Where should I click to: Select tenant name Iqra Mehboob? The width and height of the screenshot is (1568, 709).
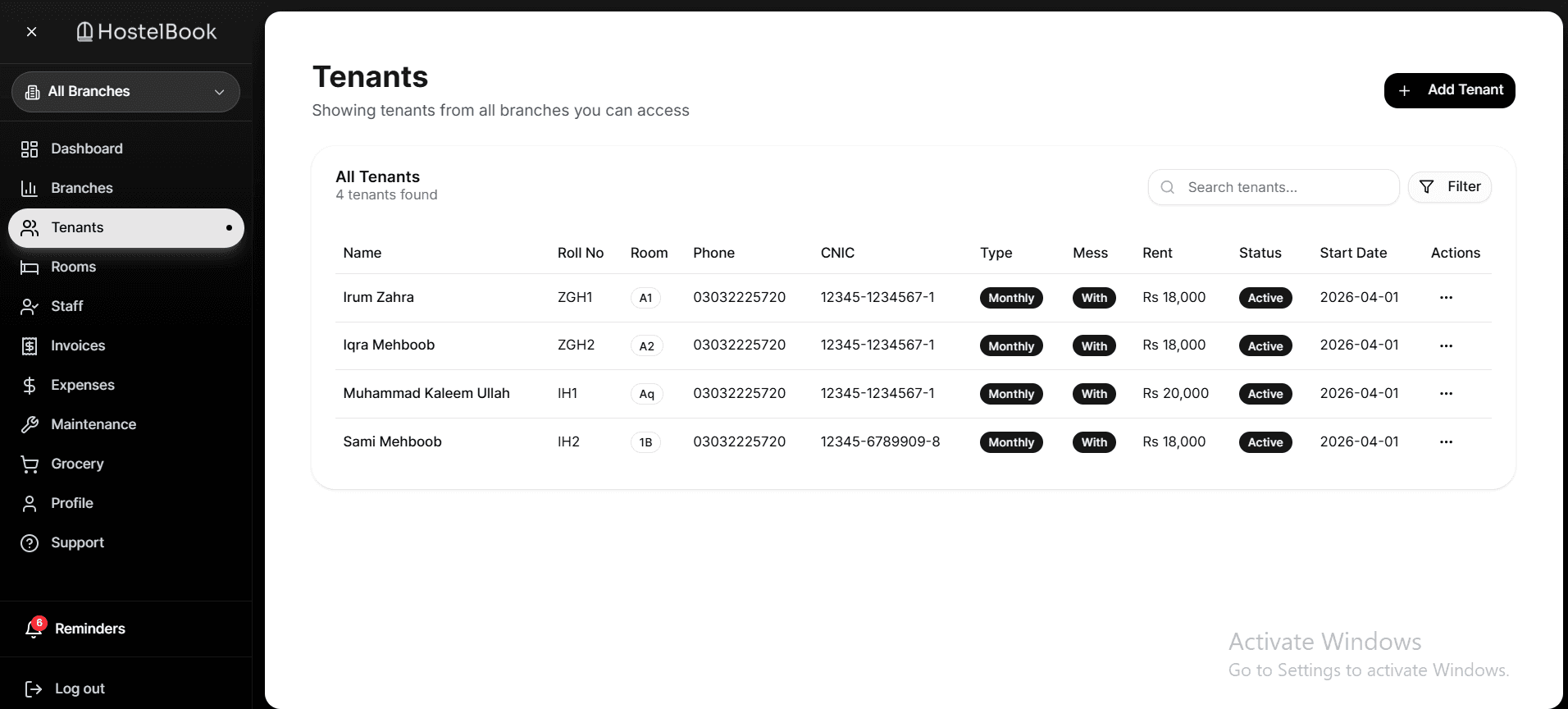389,345
